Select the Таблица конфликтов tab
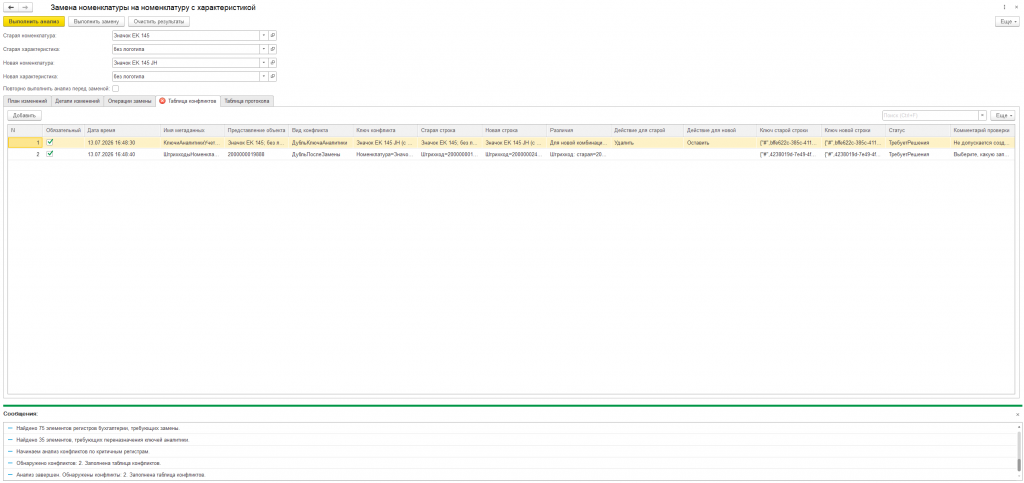The image size is (1024, 483). pos(188,101)
